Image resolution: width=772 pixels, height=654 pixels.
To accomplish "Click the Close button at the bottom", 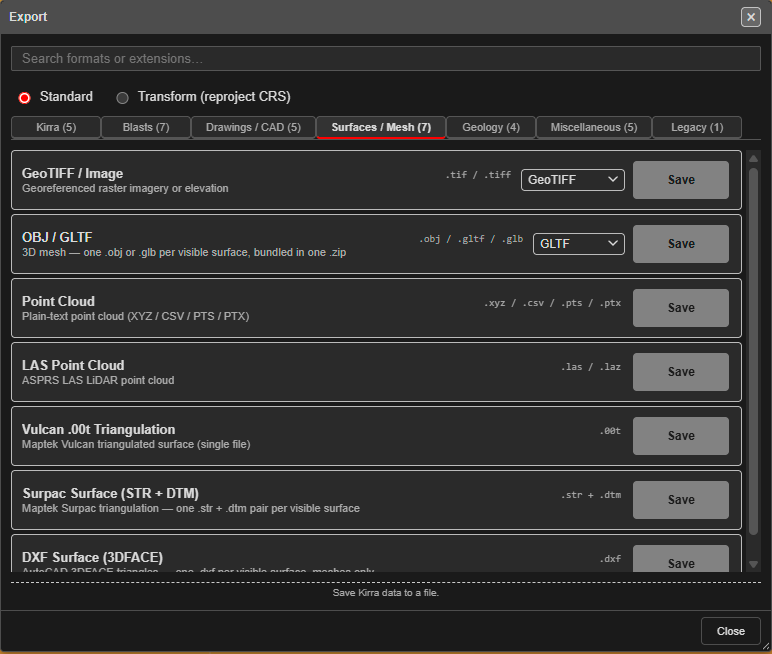I will point(731,631).
